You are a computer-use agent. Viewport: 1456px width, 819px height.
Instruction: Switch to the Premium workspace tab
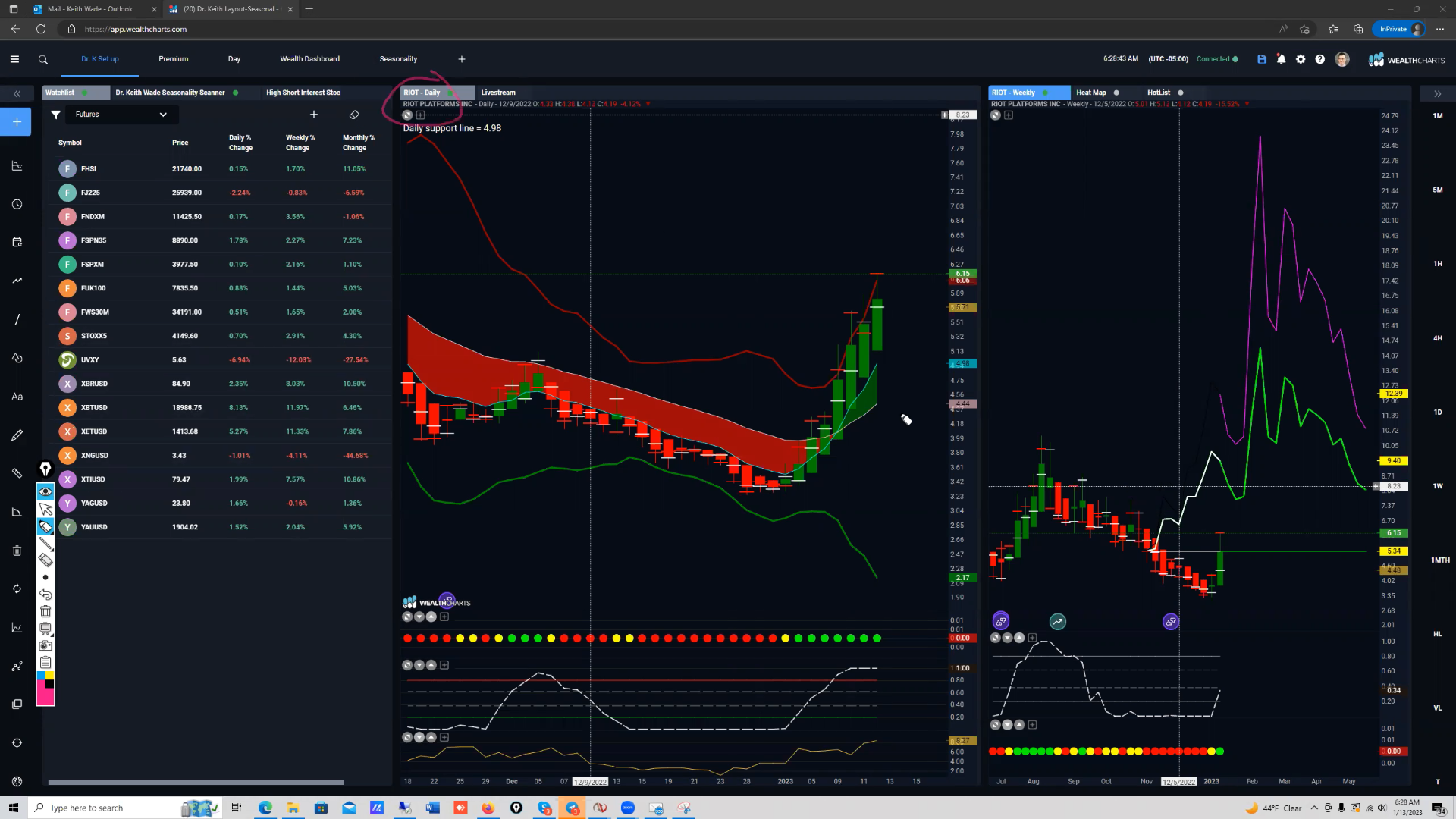pos(174,59)
